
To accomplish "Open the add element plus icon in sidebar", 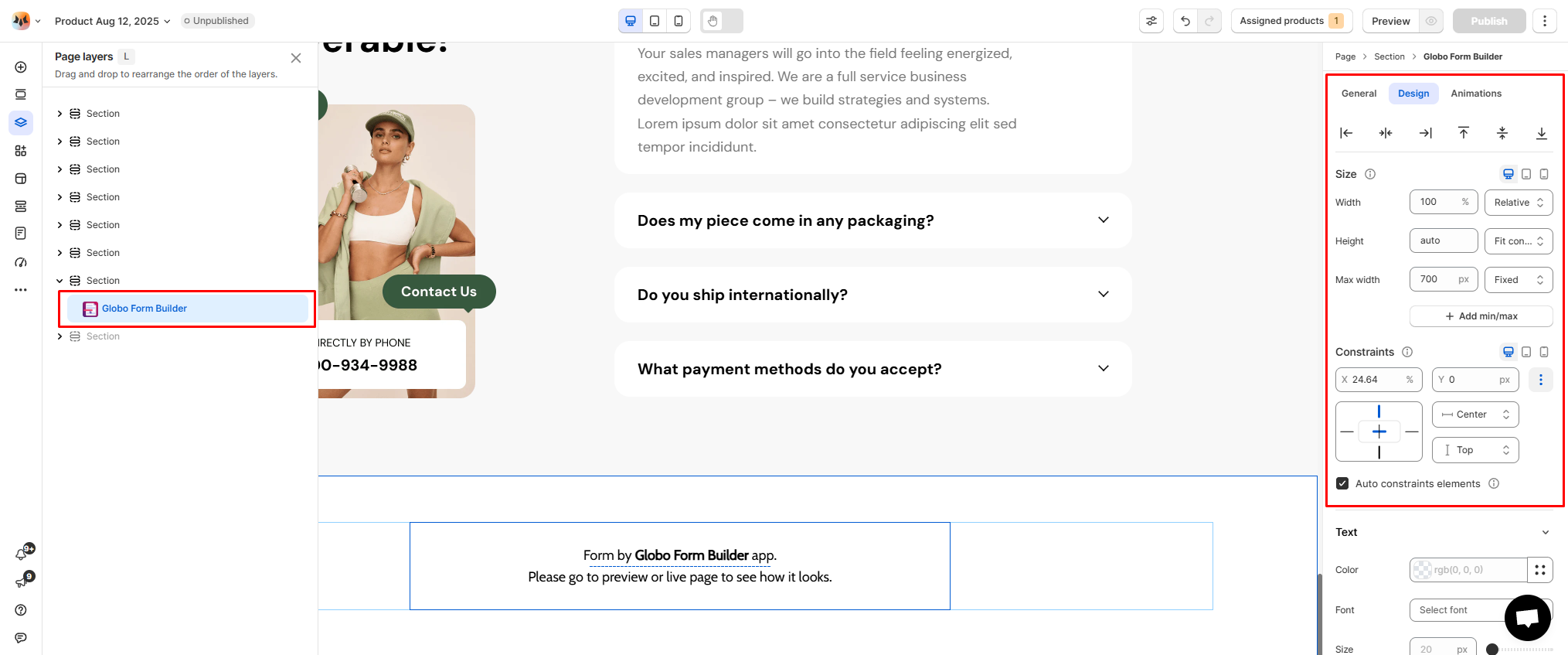I will pyautogui.click(x=21, y=67).
